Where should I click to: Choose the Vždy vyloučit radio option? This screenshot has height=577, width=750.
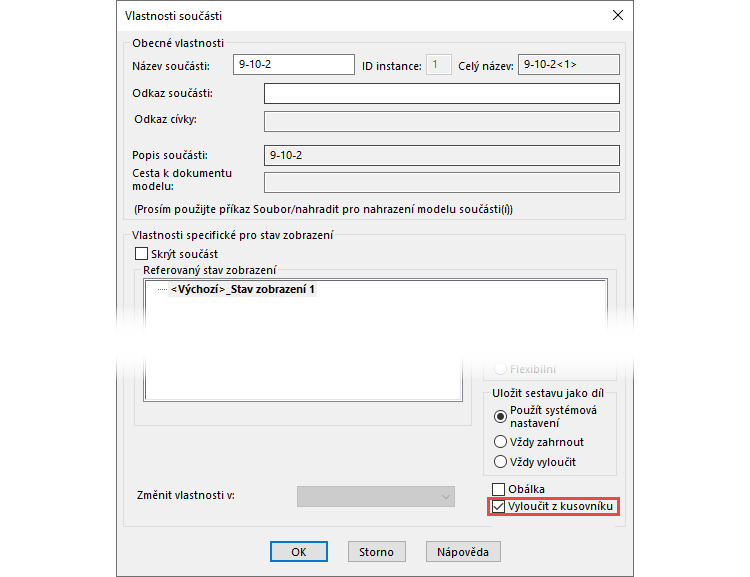click(501, 462)
